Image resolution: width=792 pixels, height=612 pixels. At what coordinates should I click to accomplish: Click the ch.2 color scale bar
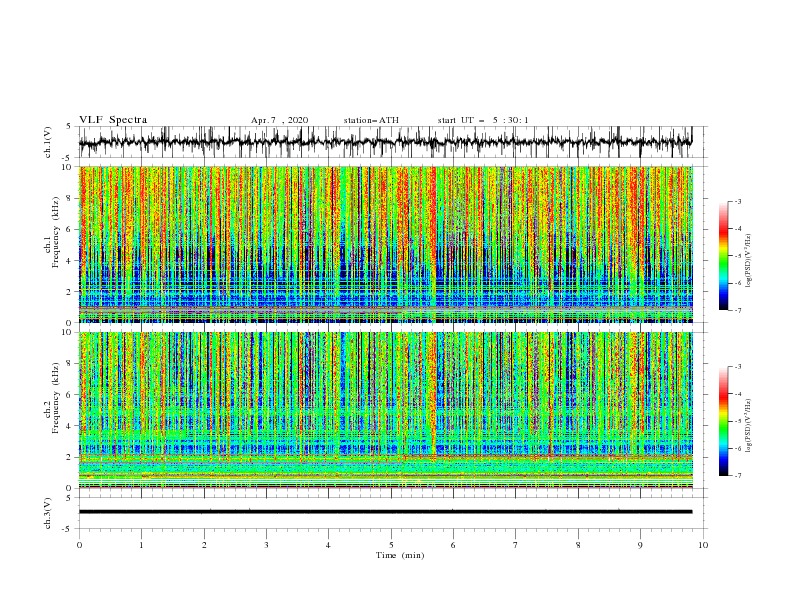tap(723, 421)
